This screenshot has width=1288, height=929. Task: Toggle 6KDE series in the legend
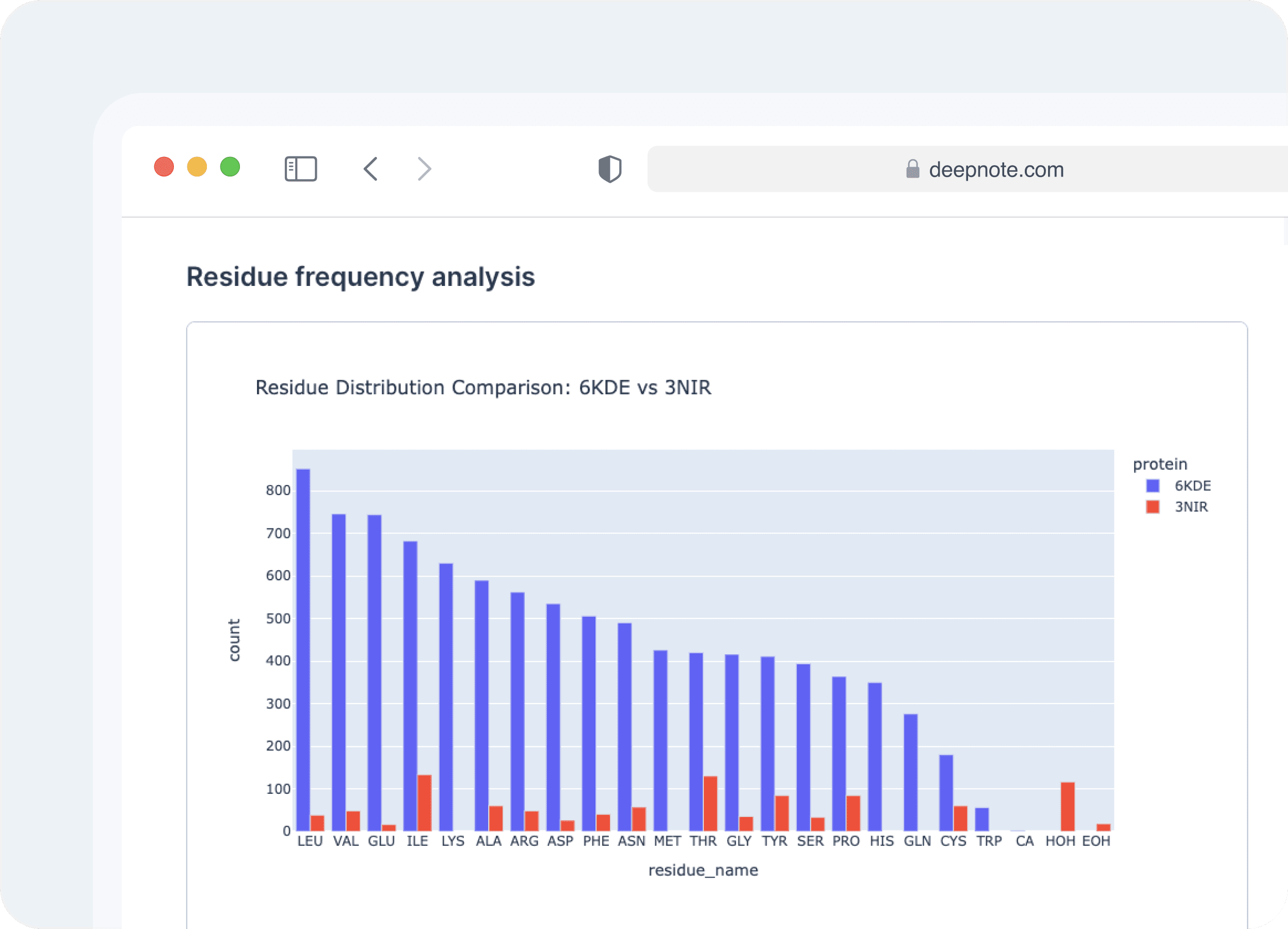[x=1192, y=486]
